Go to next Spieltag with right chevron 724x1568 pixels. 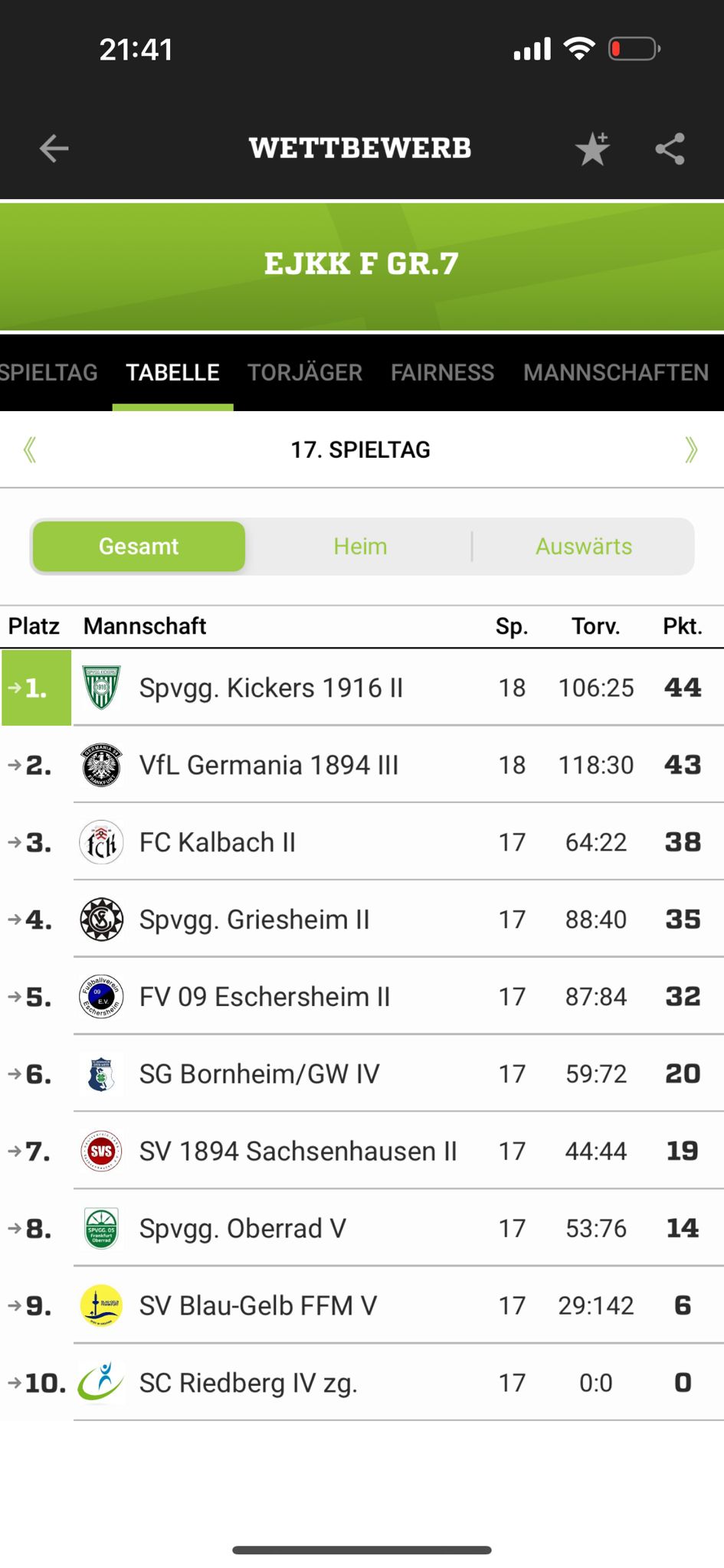coord(691,449)
